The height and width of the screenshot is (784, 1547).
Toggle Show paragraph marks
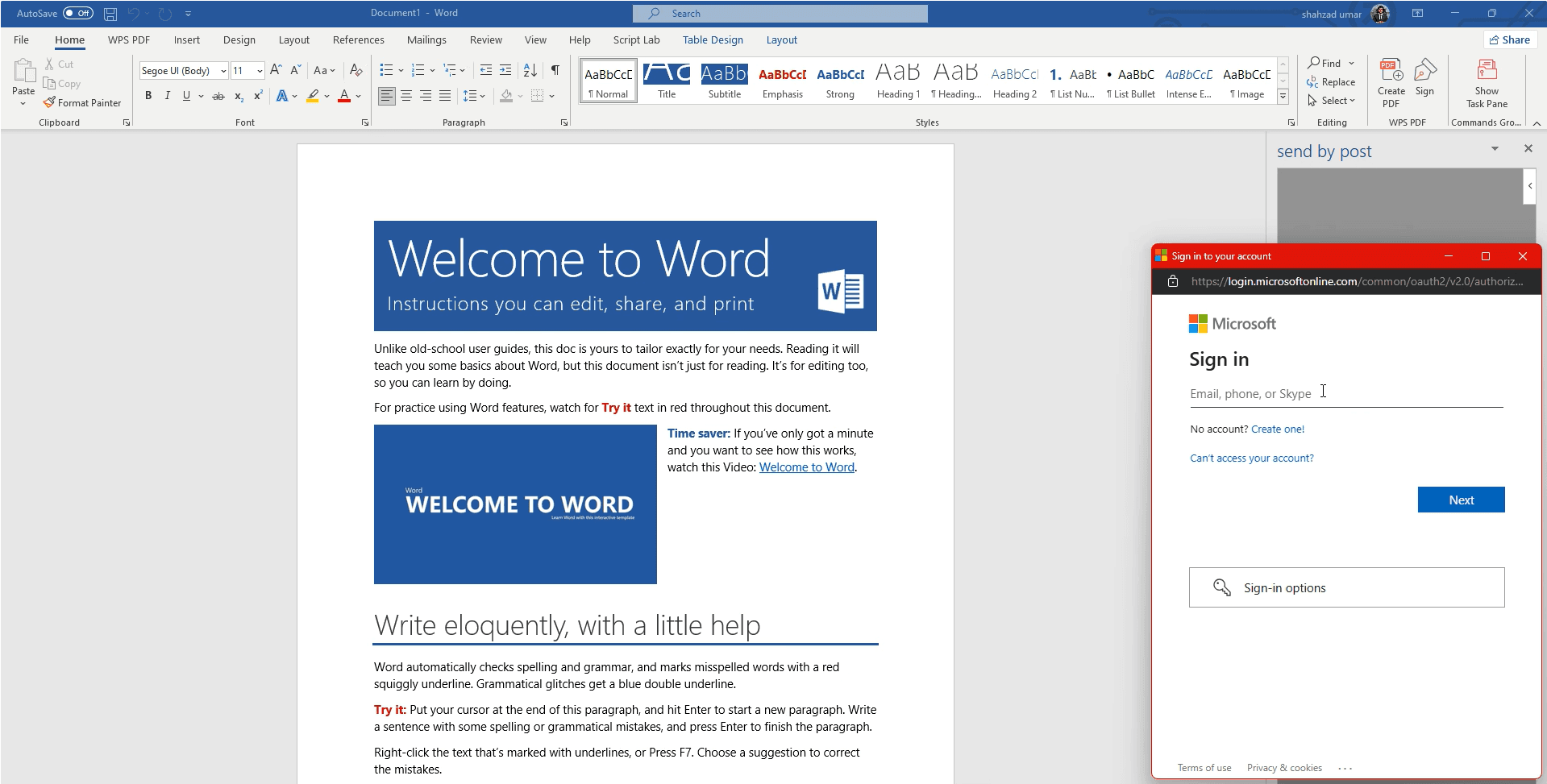pos(555,71)
